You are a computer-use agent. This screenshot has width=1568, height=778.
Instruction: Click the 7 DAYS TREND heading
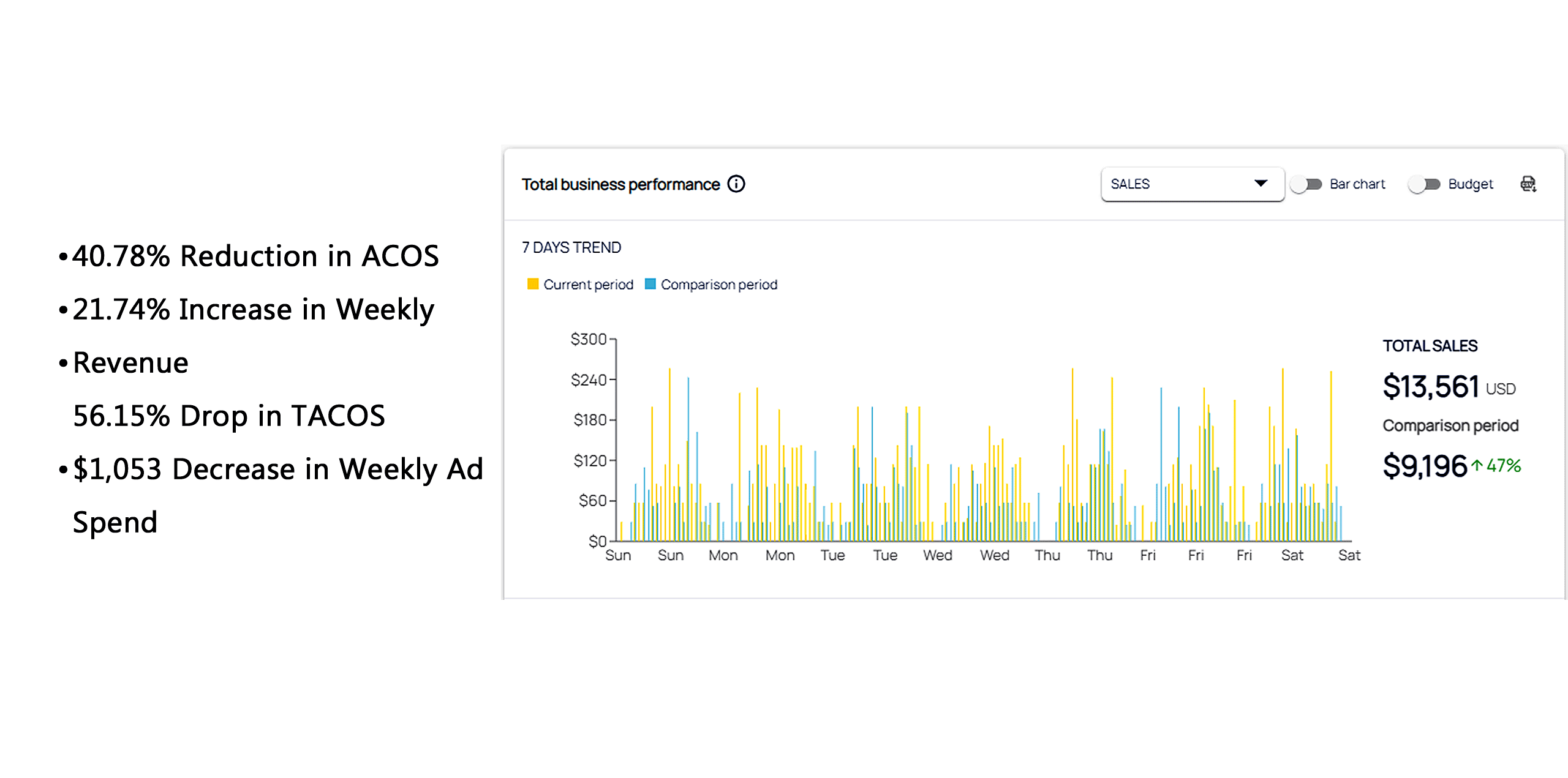(571, 247)
